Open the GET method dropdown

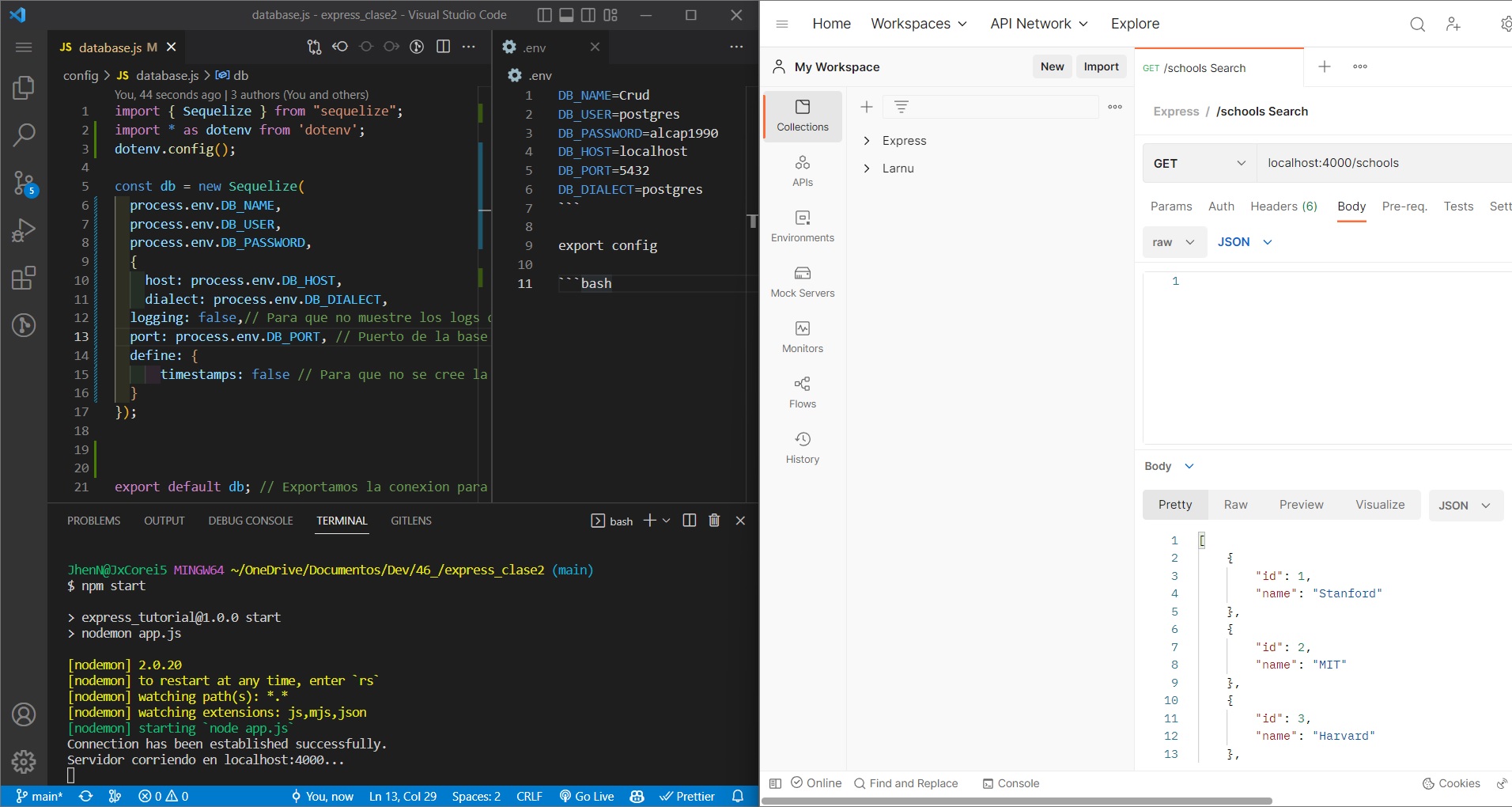pos(1200,163)
